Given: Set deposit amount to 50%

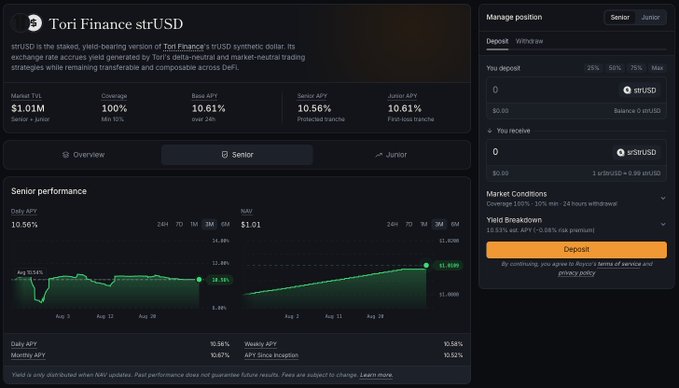Looking at the screenshot, I should pos(614,68).
